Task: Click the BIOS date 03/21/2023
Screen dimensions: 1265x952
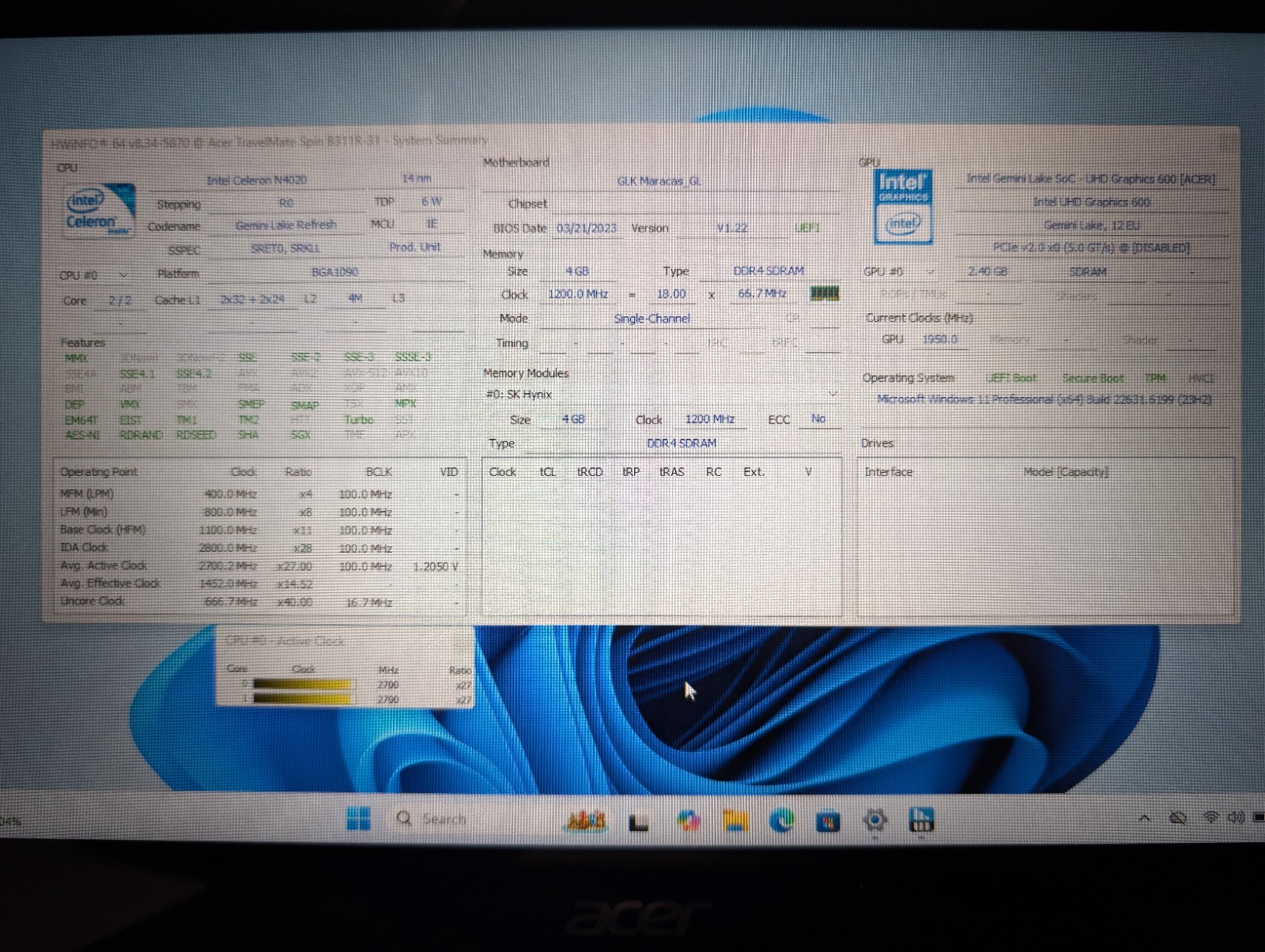Action: click(587, 228)
